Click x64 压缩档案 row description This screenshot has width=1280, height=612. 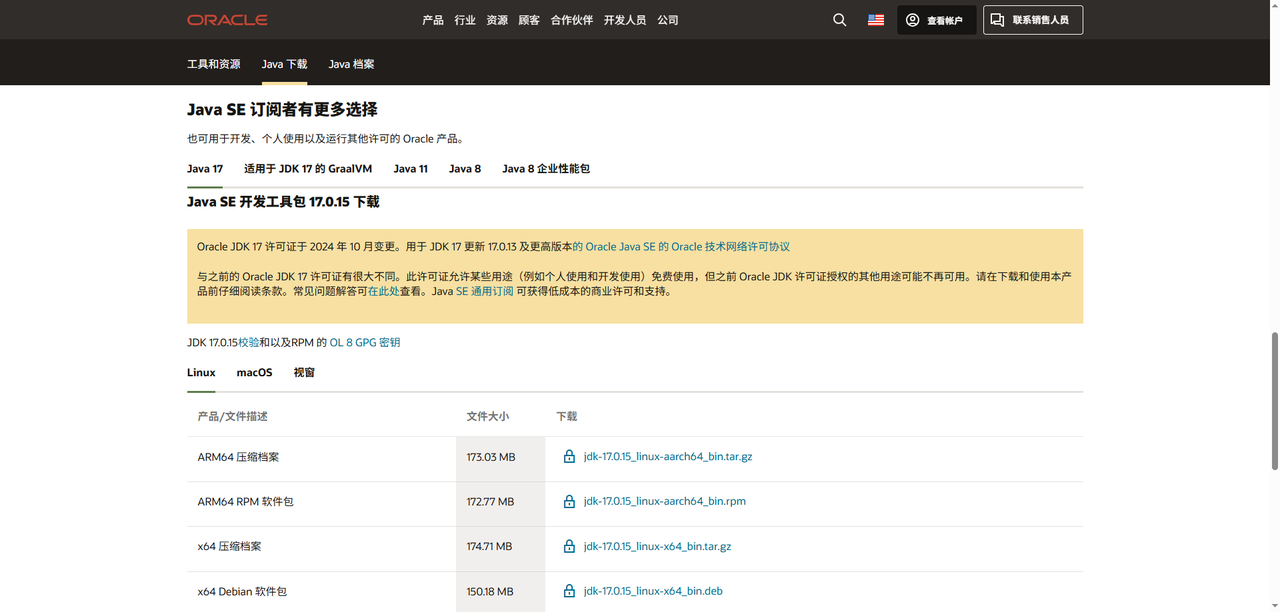click(230, 547)
